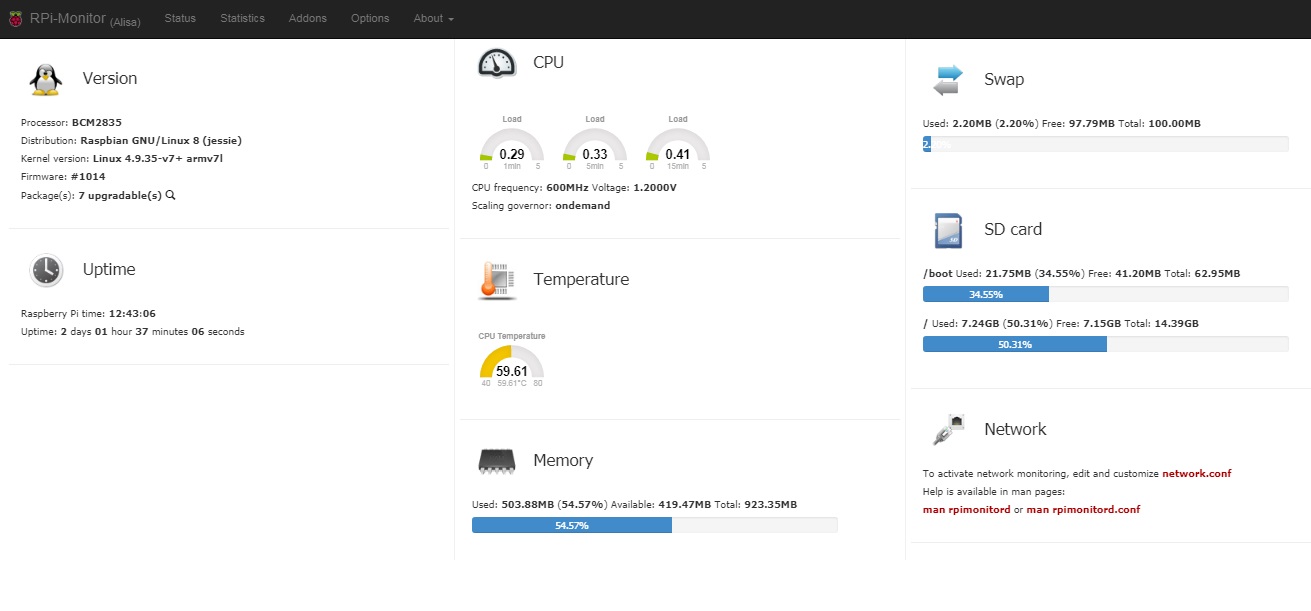
Task: Click the Uptime clock icon
Action: click(x=45, y=270)
